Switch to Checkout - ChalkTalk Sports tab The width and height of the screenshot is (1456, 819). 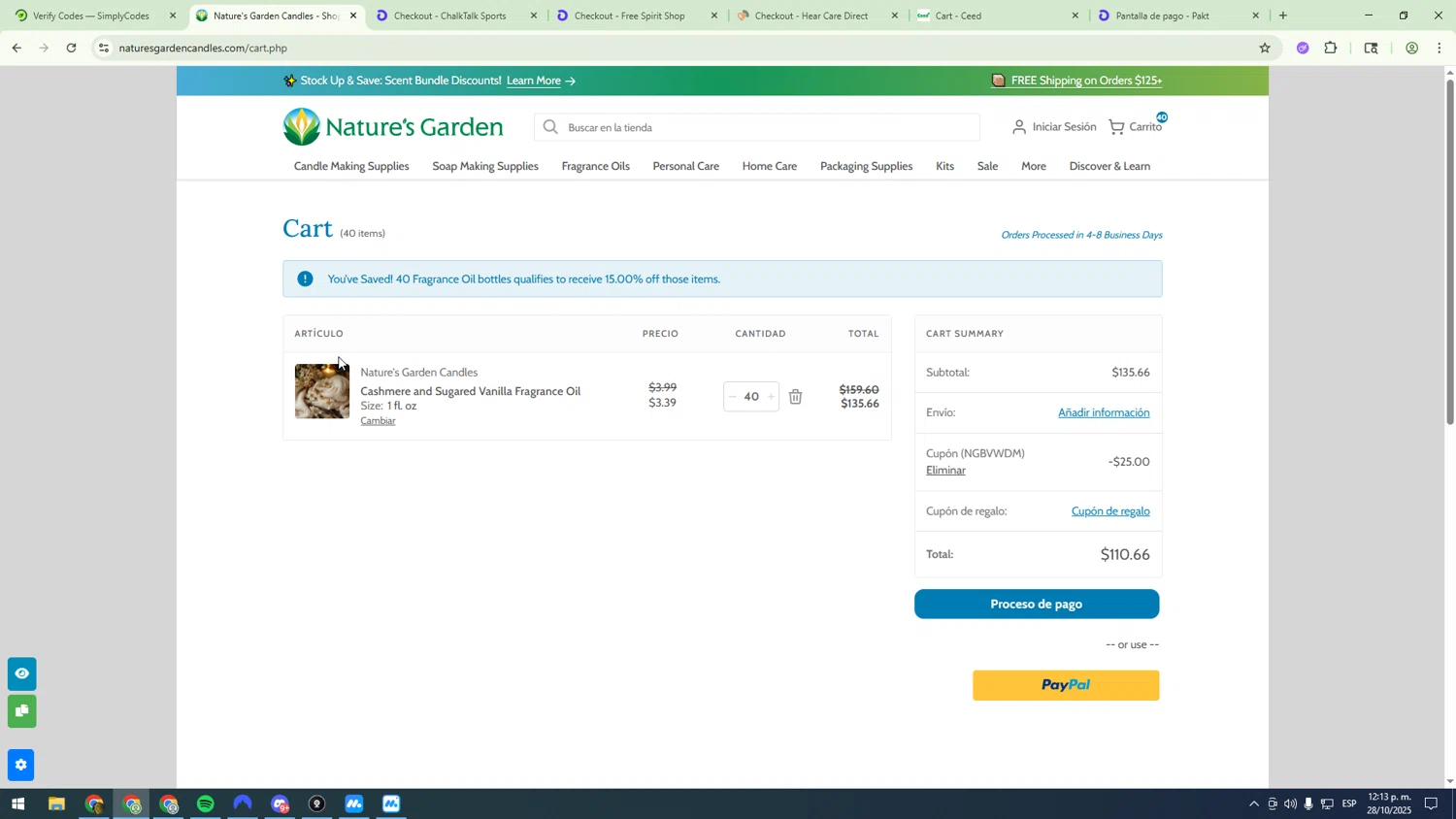point(456,16)
